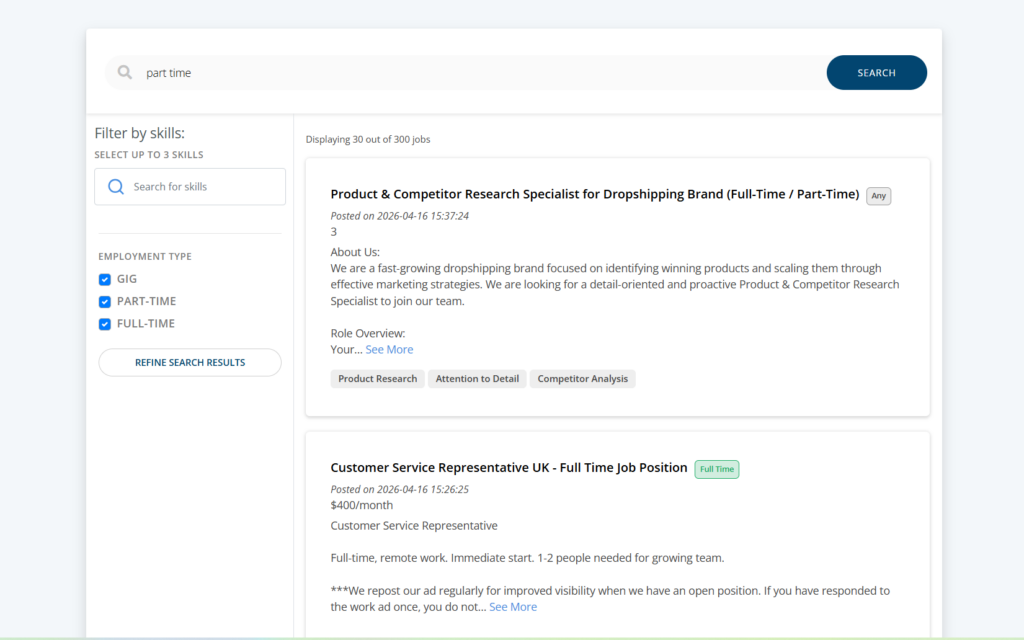The height and width of the screenshot is (640, 1024).
Task: Focus the search field containing 'part time'
Action: tap(480, 73)
